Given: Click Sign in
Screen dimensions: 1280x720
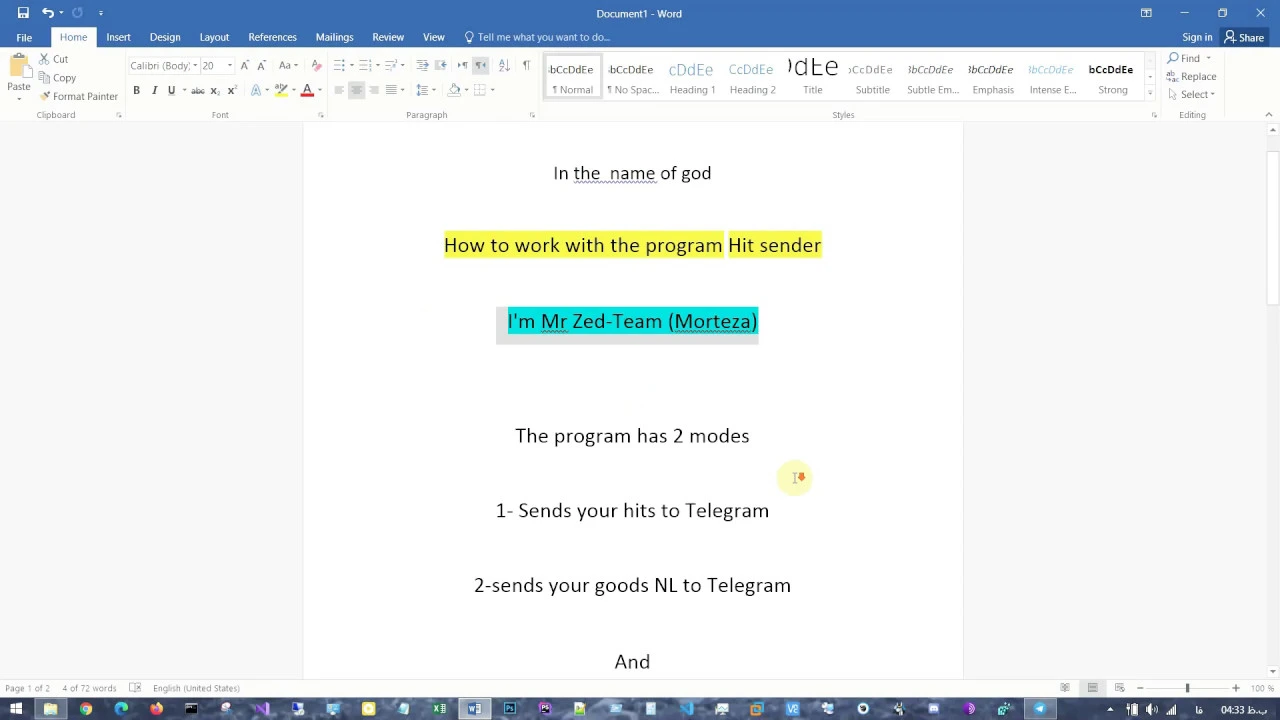Looking at the screenshot, I should [x=1197, y=37].
